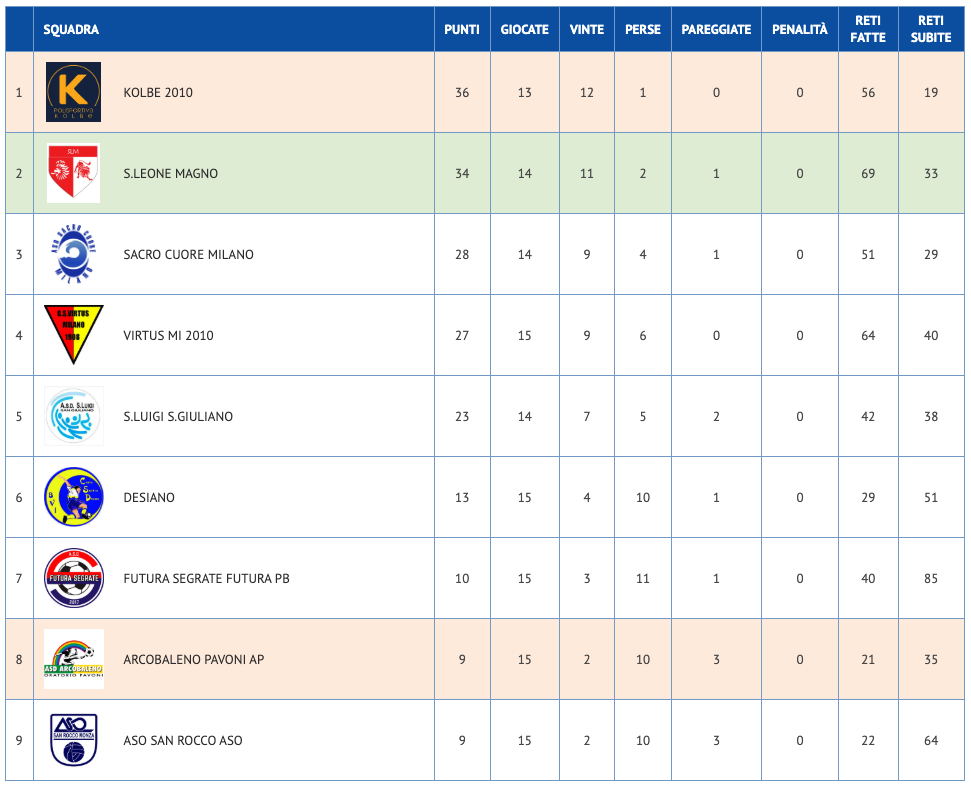971x789 pixels.
Task: Click the RETI FATTE column header
Action: [868, 29]
